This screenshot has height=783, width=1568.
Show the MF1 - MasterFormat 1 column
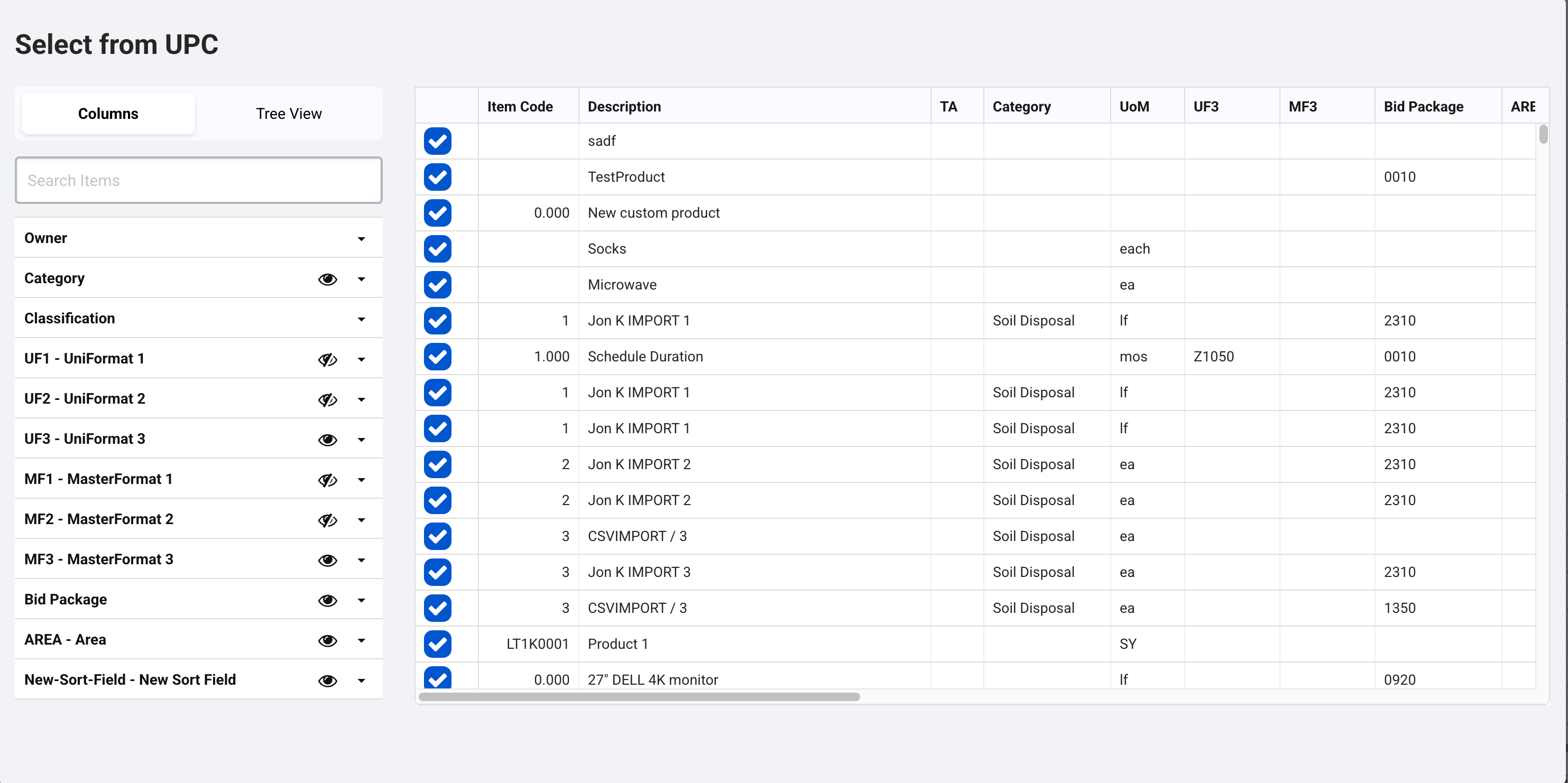(x=327, y=479)
